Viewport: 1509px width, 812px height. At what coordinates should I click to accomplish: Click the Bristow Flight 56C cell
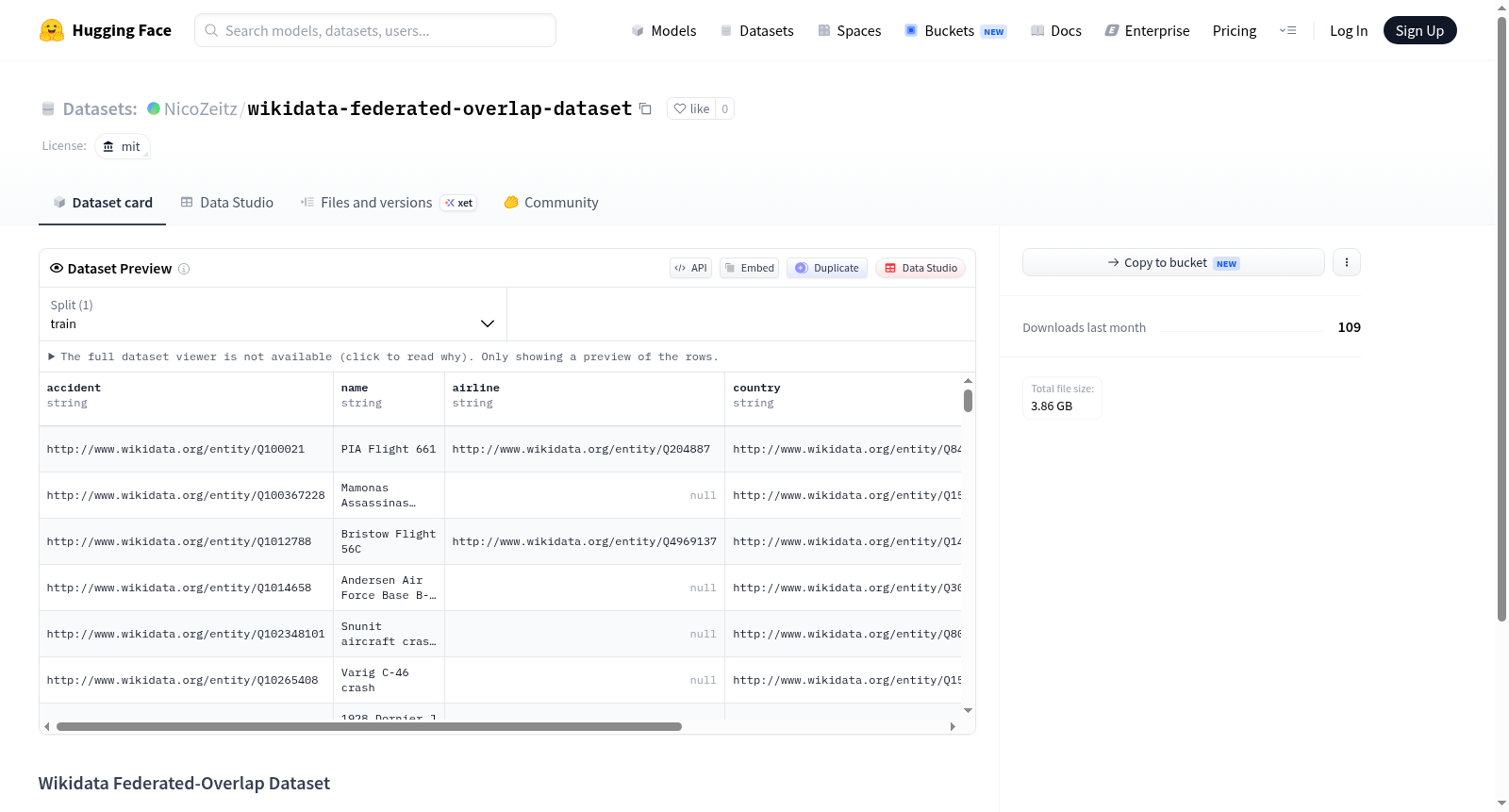click(x=389, y=541)
